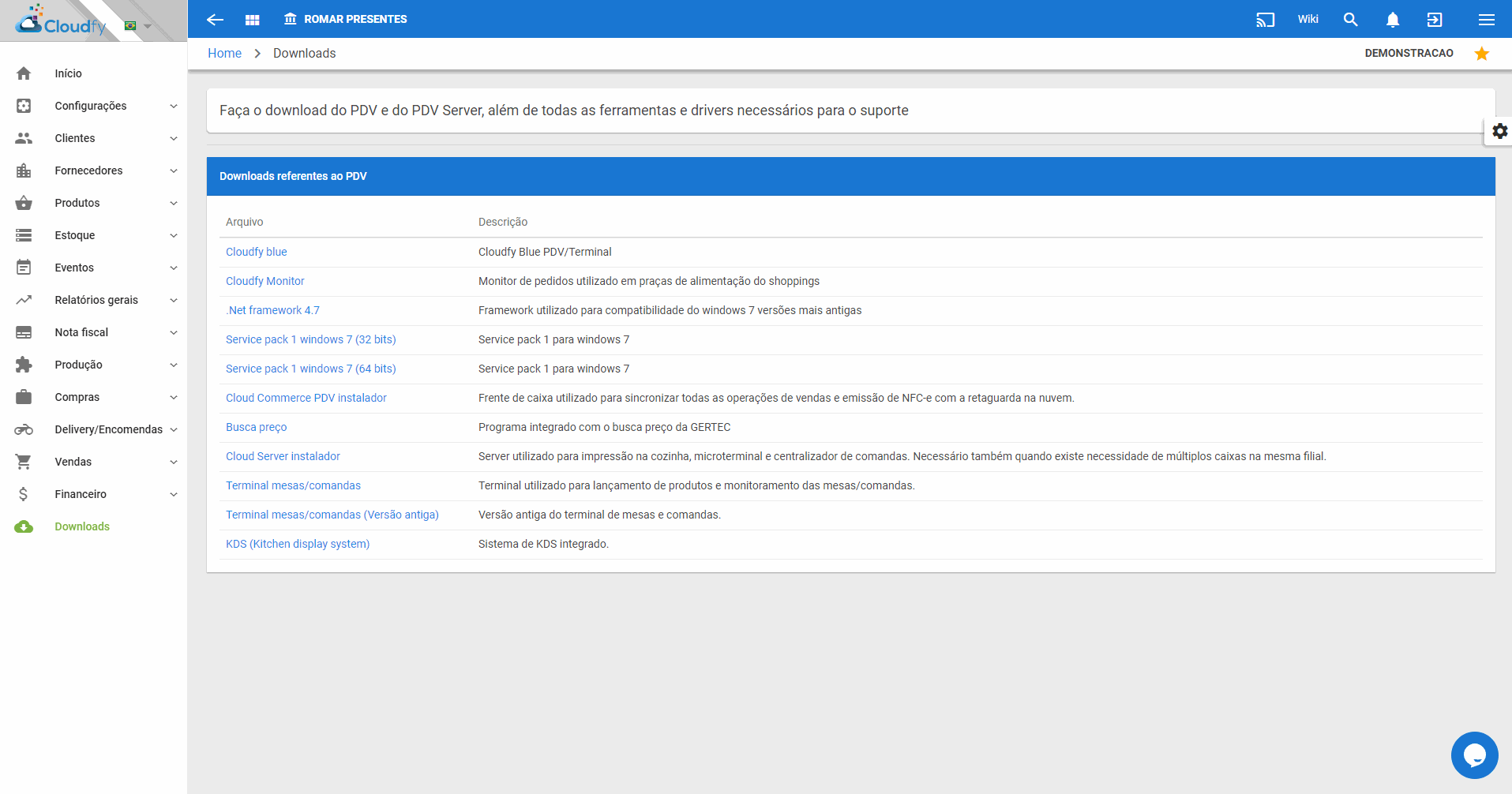The width and height of the screenshot is (1512, 794).
Task: Download Cloudfy blue file
Action: 257,252
